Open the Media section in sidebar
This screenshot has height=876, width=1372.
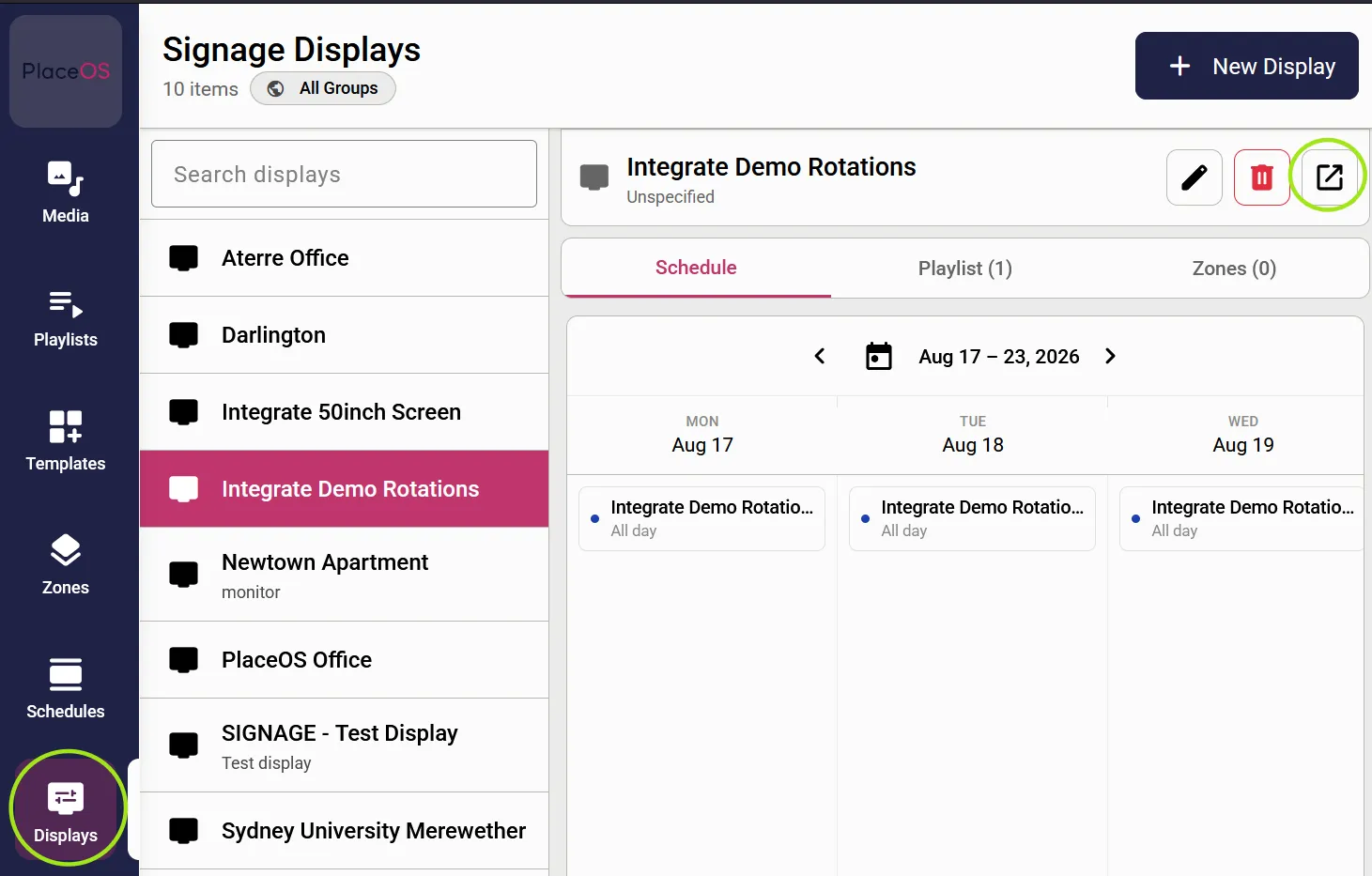click(66, 192)
